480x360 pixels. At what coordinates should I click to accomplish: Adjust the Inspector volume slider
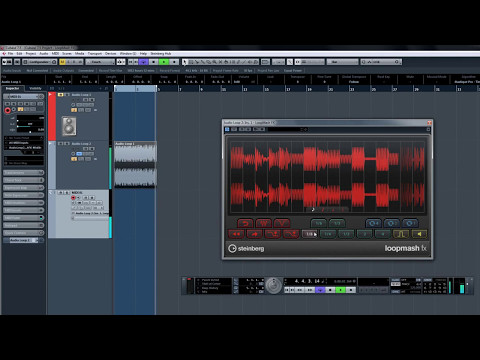tap(30, 118)
